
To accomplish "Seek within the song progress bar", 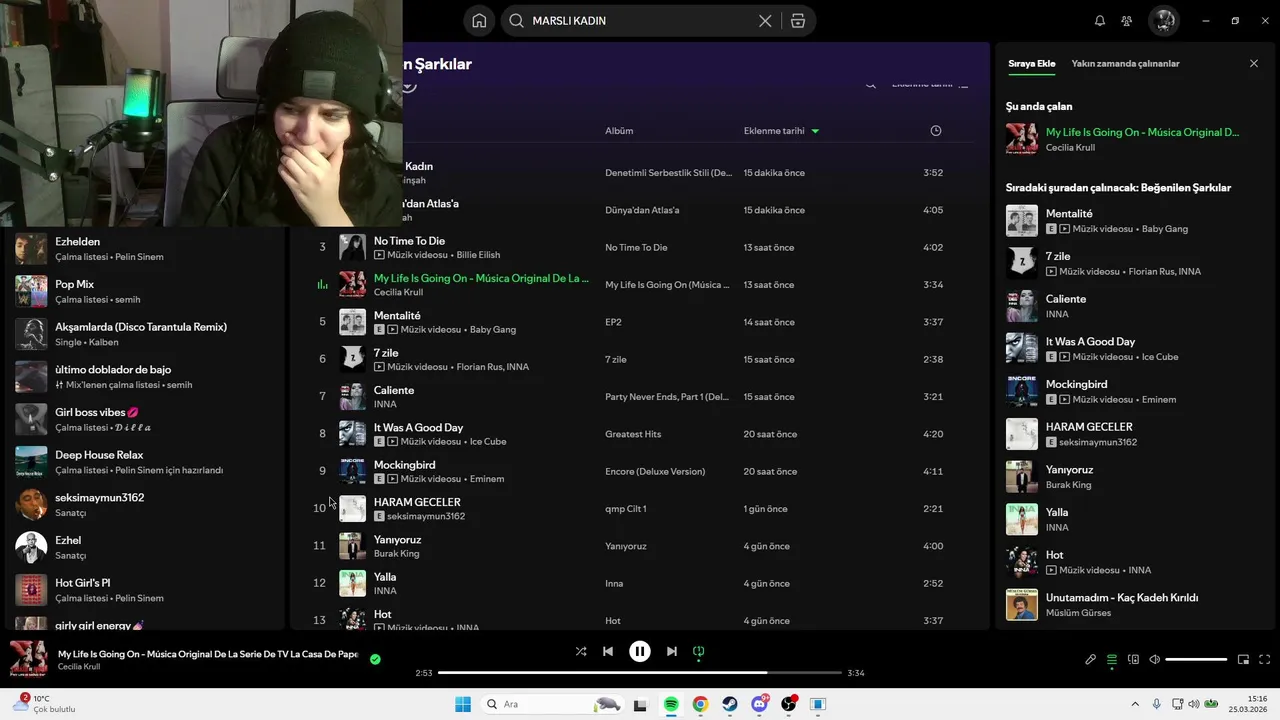I will click(x=640, y=673).
